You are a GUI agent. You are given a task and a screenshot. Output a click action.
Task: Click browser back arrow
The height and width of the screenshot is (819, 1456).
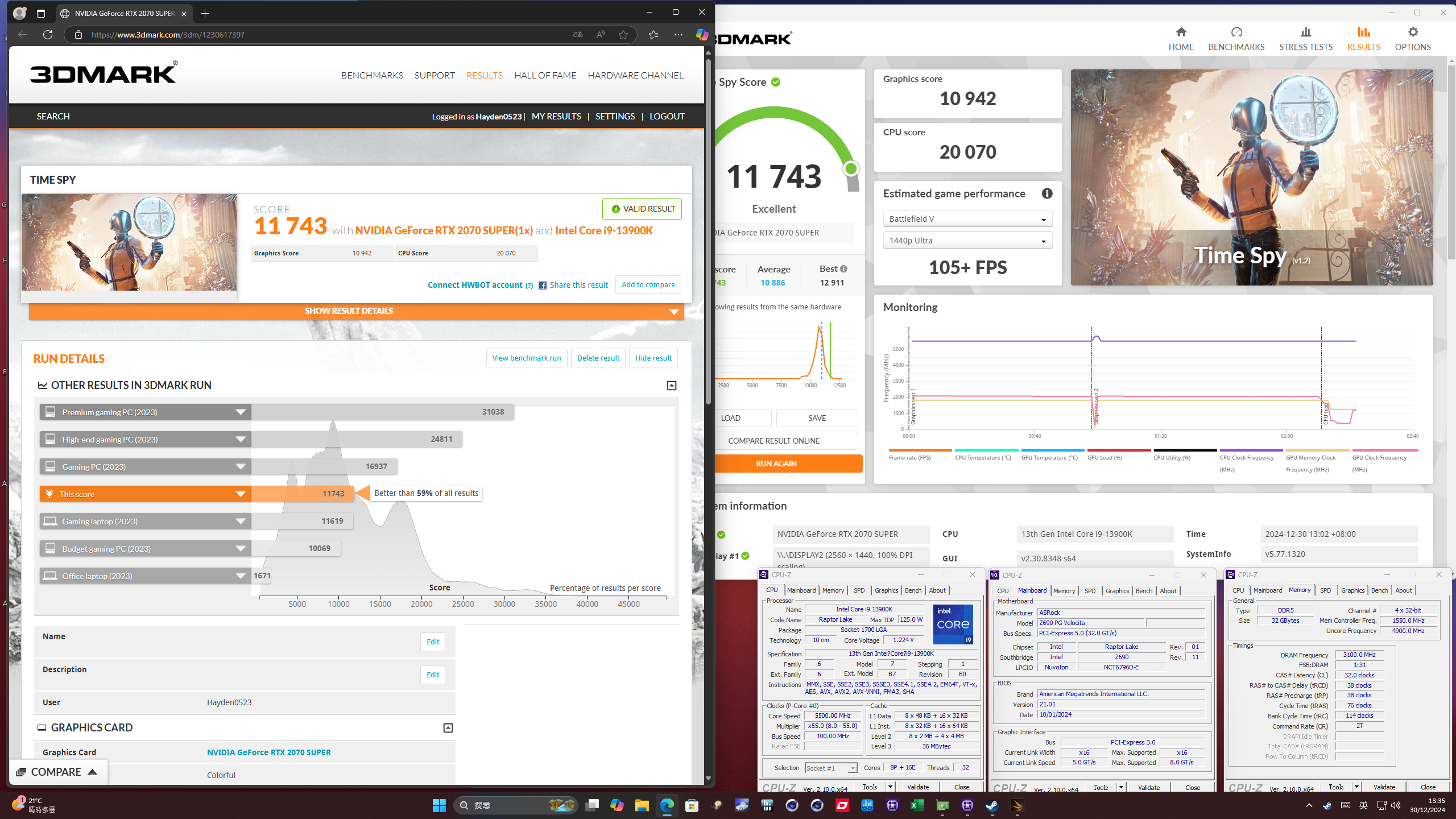(23, 35)
